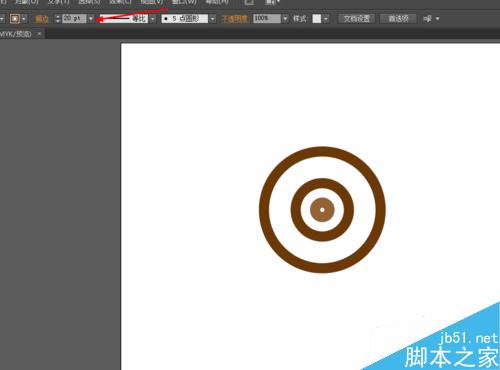This screenshot has height=370, width=500.
Task: Open the orange 不透明度 opacity panel link
Action: point(235,19)
